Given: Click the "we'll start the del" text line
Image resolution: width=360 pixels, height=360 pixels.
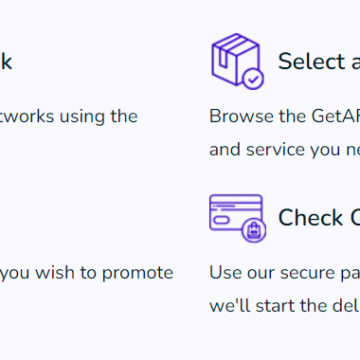Looking at the screenshot, I should pos(285,306).
